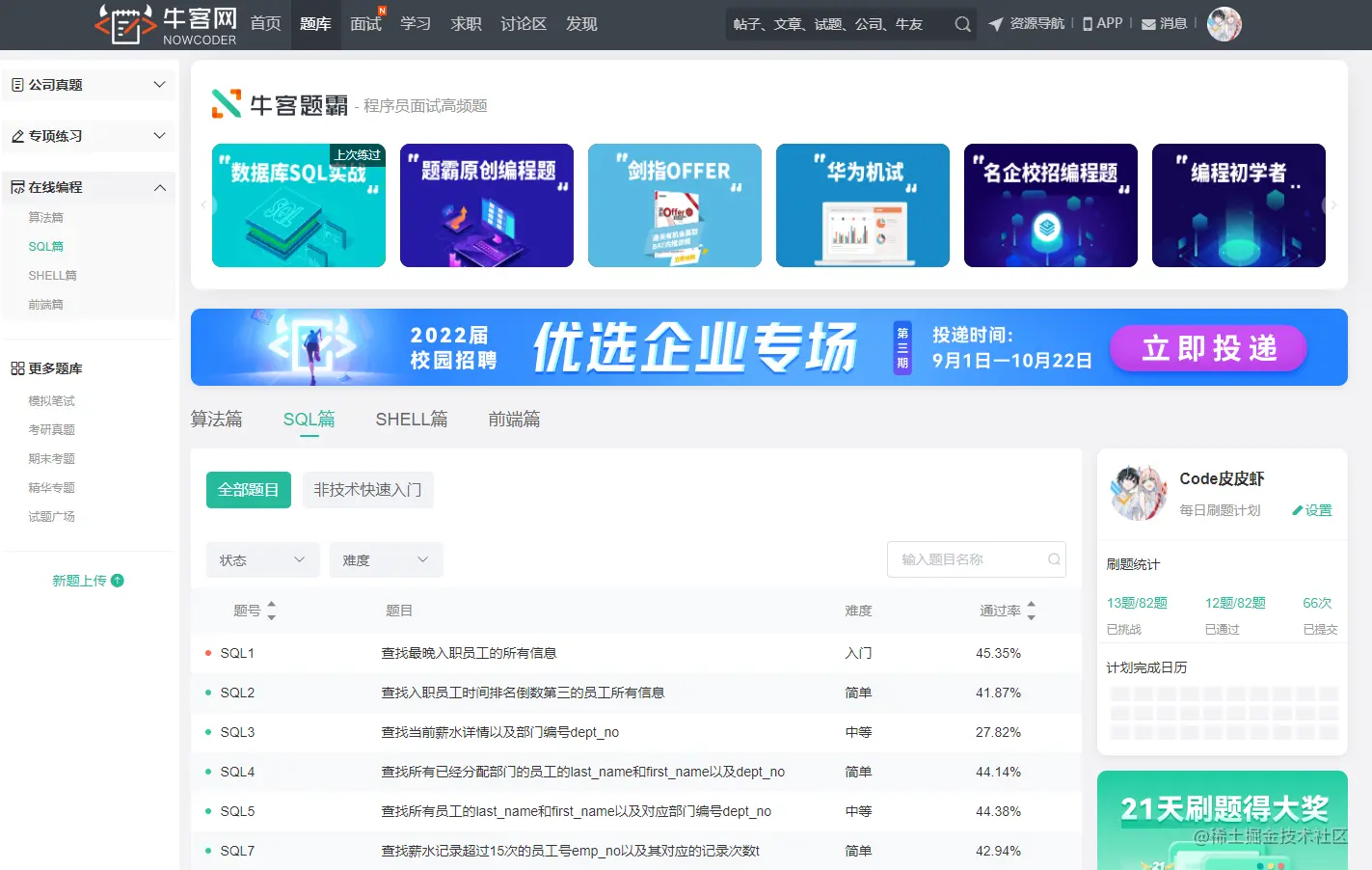Image resolution: width=1372 pixels, height=870 pixels.
Task: Open 算法篇 in sidebar
Action: [x=45, y=218]
